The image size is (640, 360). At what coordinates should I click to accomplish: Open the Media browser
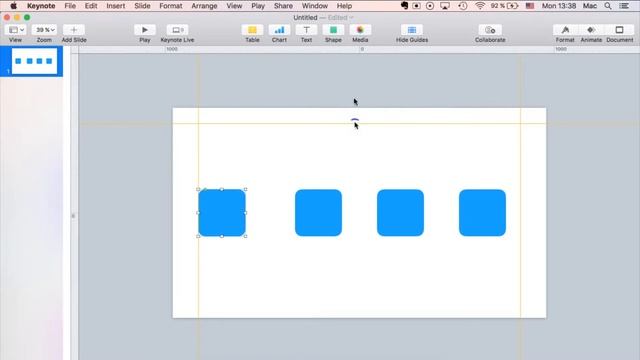click(x=360, y=30)
